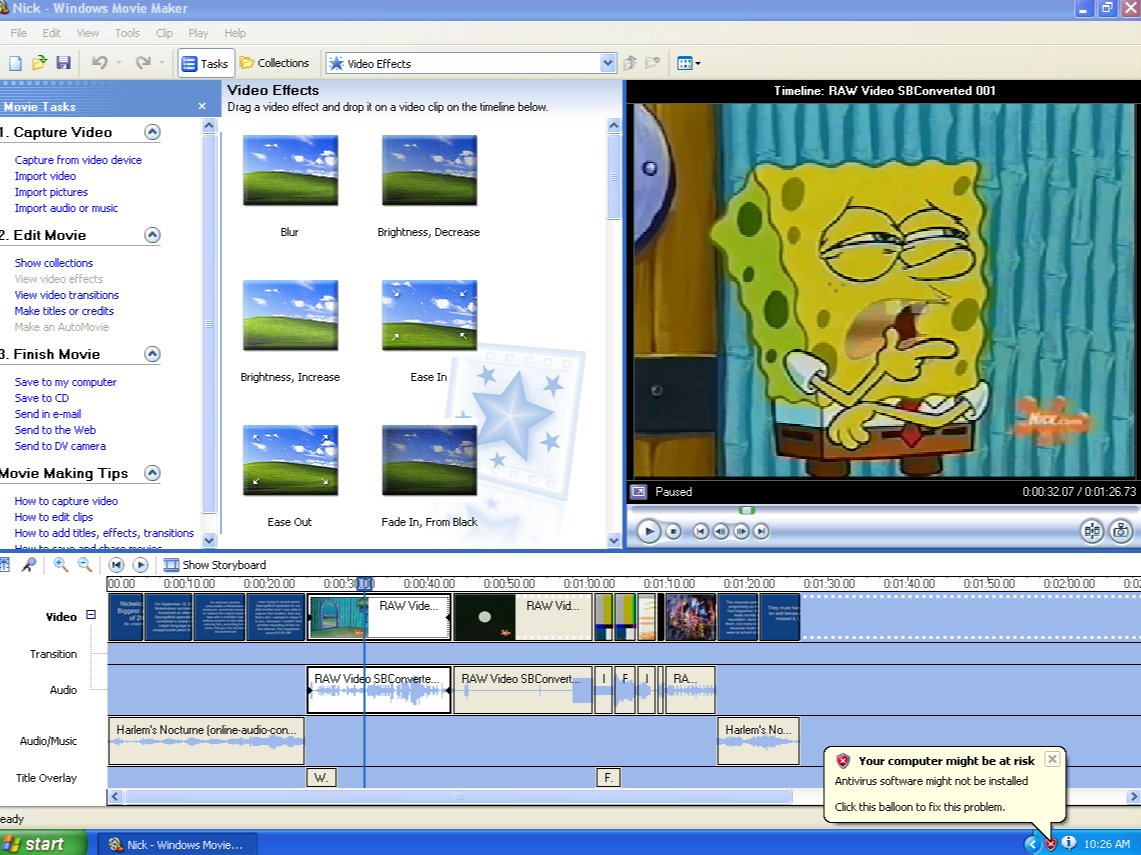Click View video transitions link
1141x855 pixels.
pos(66,295)
